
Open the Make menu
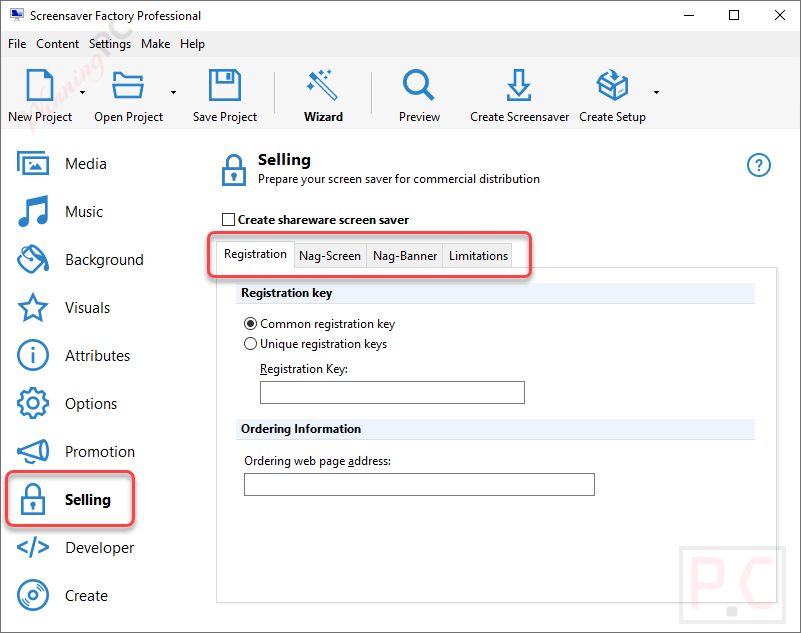pos(156,44)
